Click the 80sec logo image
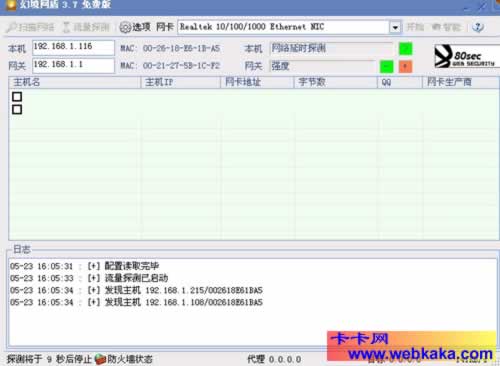This screenshot has width=500, height=366. (x=467, y=56)
